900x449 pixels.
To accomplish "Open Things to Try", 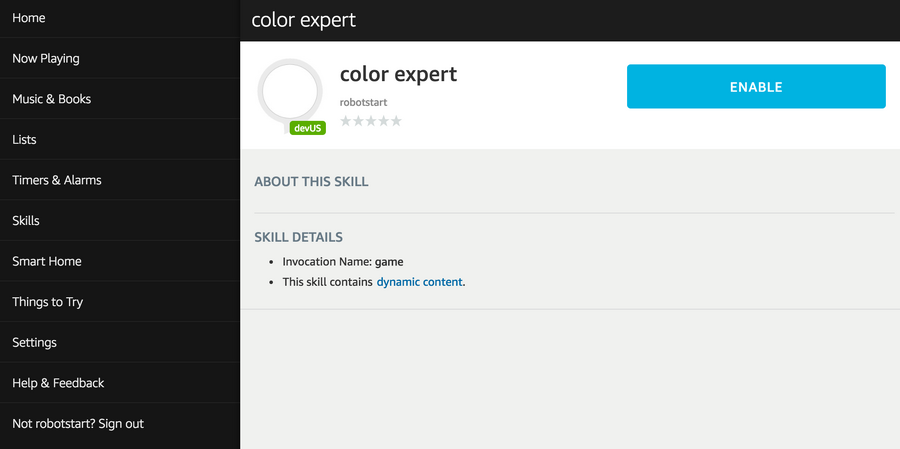I will click(48, 302).
